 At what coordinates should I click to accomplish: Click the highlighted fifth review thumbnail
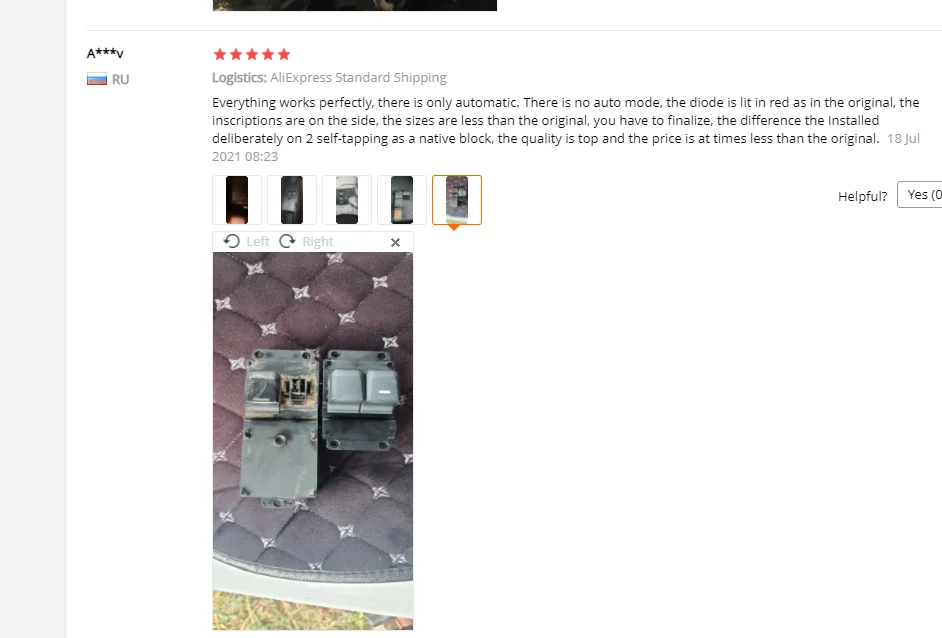tap(457, 200)
